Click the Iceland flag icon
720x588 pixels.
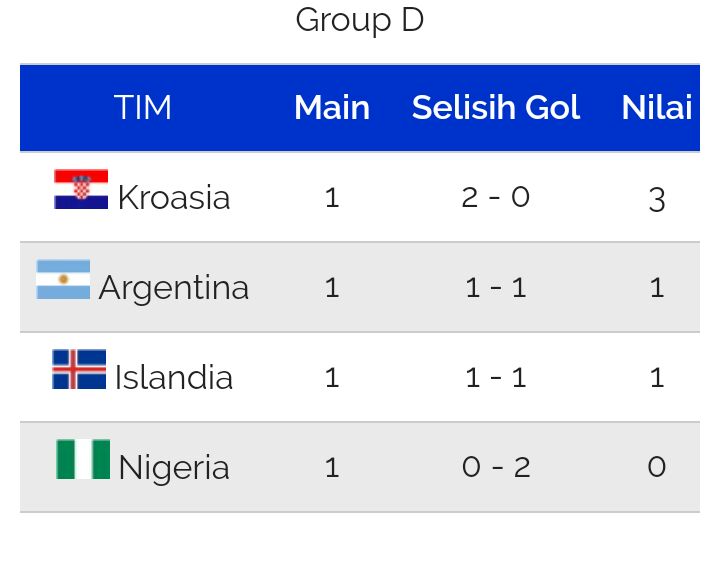coord(79,369)
